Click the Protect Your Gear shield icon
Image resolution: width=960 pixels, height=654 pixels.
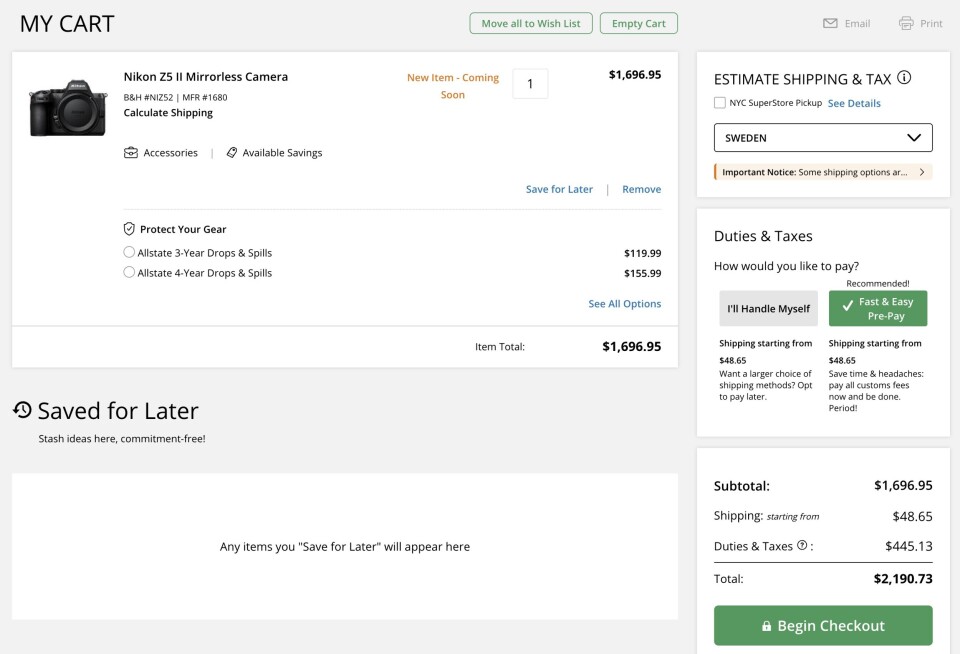click(x=129, y=229)
